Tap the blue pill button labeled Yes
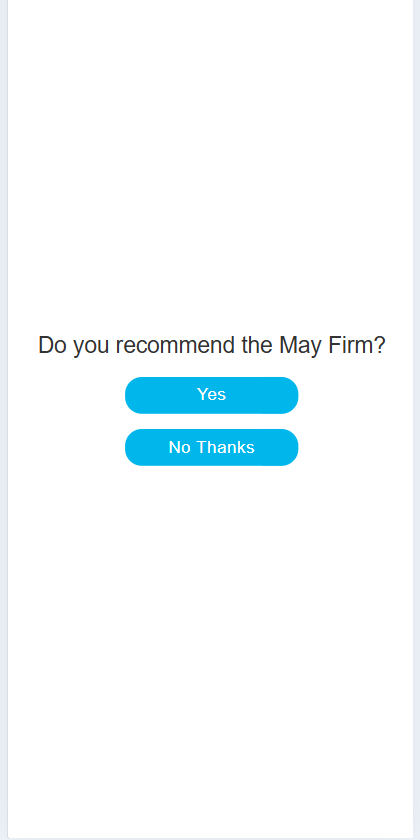 click(x=212, y=395)
